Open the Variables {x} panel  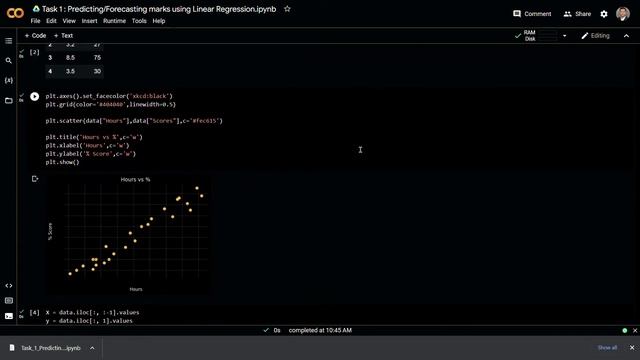point(9,80)
